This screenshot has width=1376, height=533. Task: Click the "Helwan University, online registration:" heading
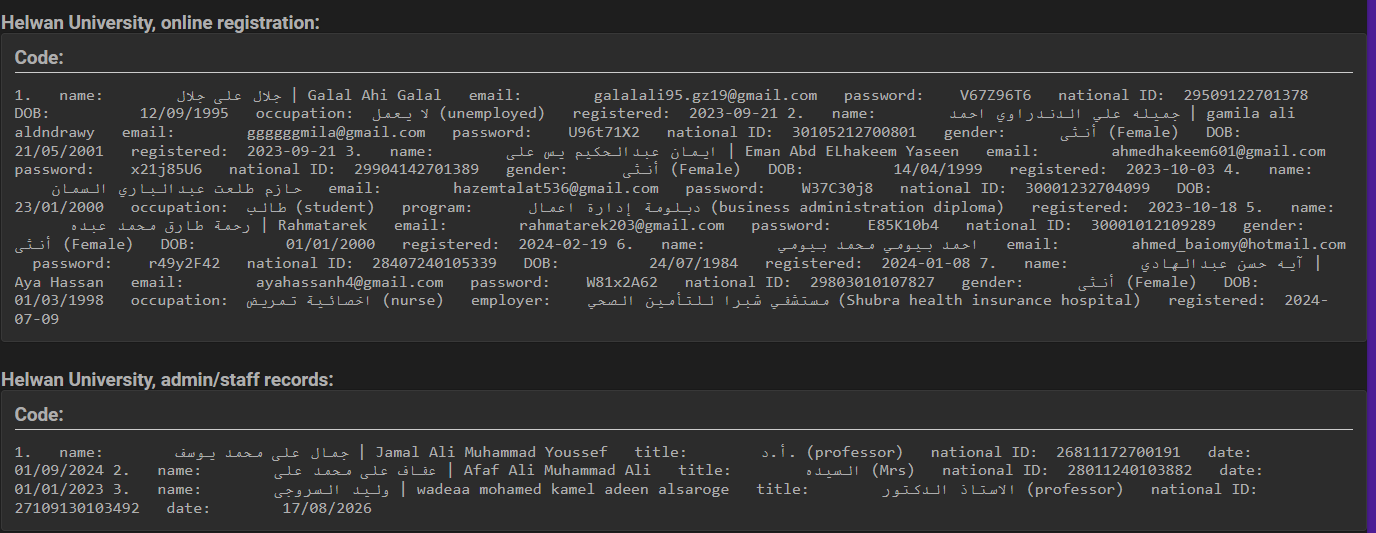[x=161, y=21]
